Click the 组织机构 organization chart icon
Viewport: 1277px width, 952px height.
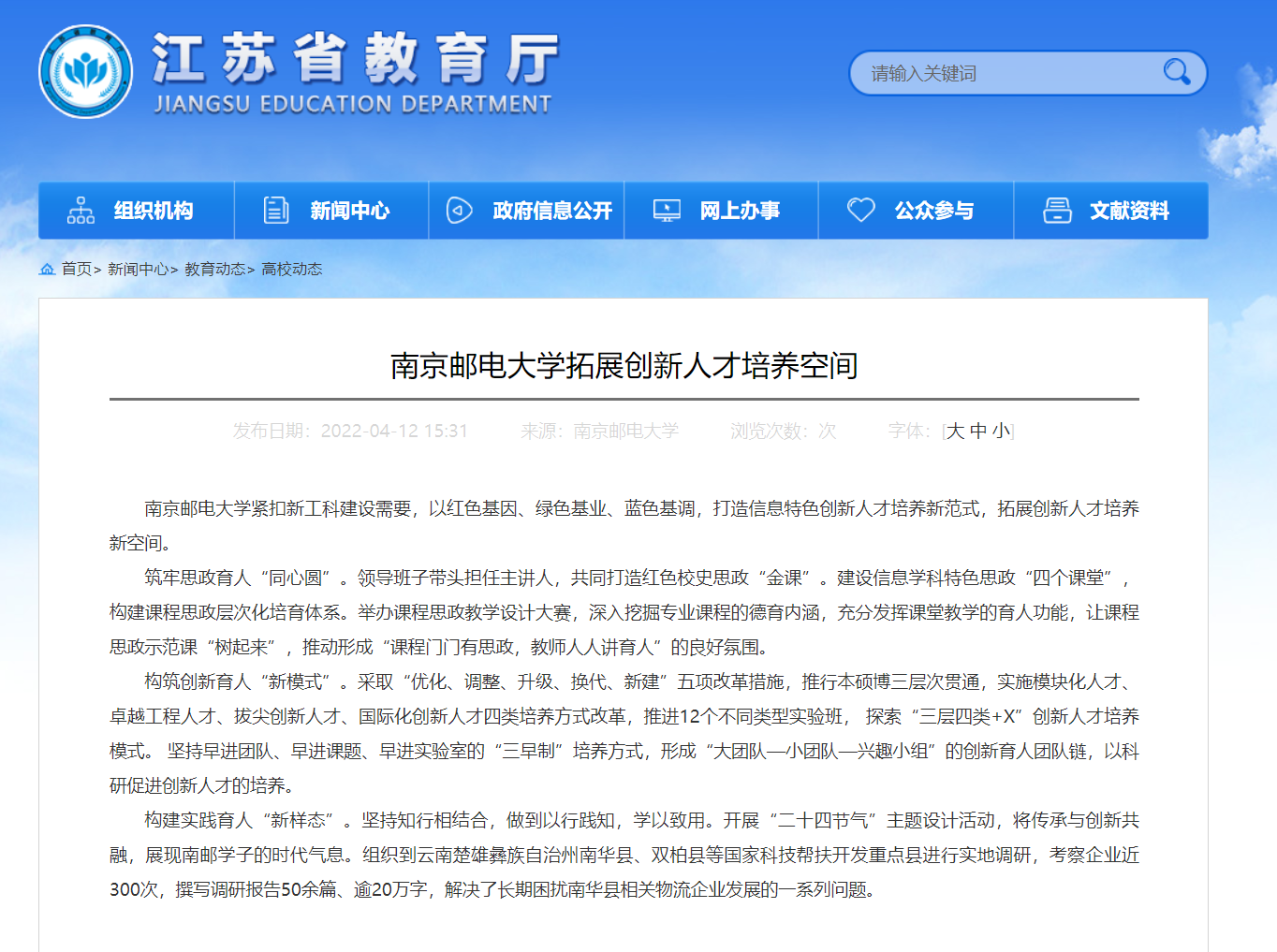click(81, 211)
